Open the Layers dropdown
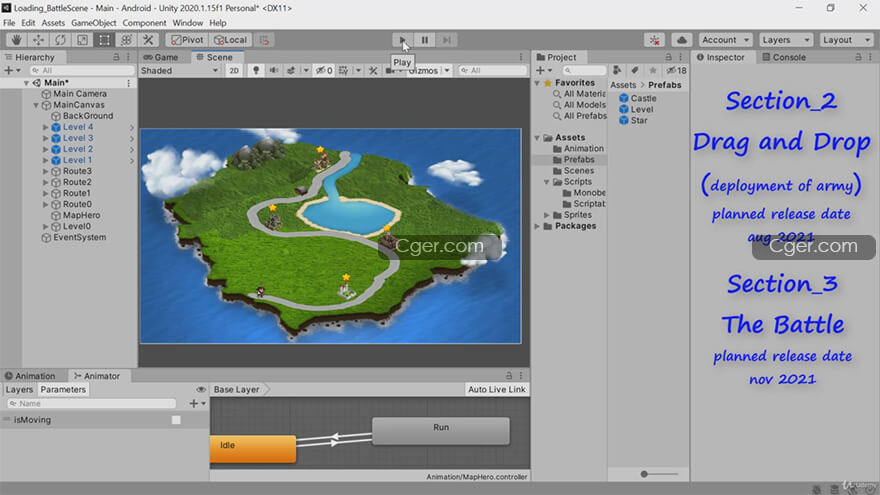The height and width of the screenshot is (495, 880). point(785,40)
